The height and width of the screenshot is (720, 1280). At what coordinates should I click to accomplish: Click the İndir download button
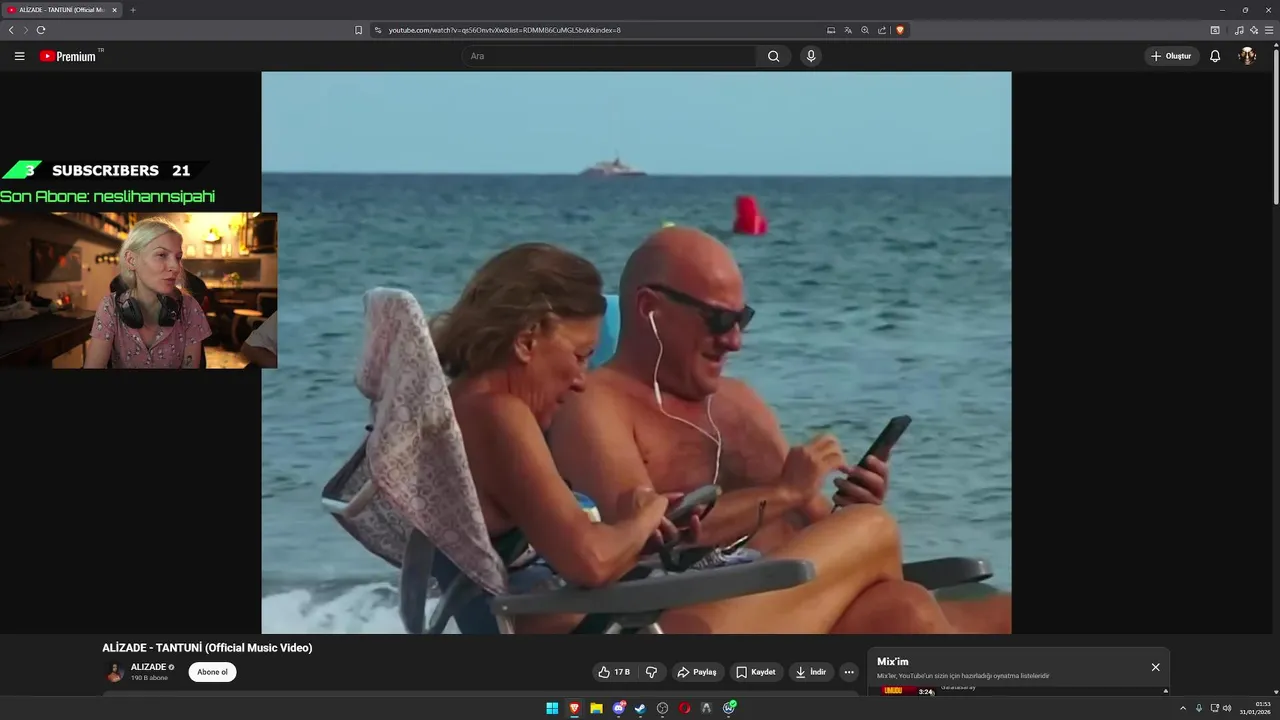(x=811, y=672)
